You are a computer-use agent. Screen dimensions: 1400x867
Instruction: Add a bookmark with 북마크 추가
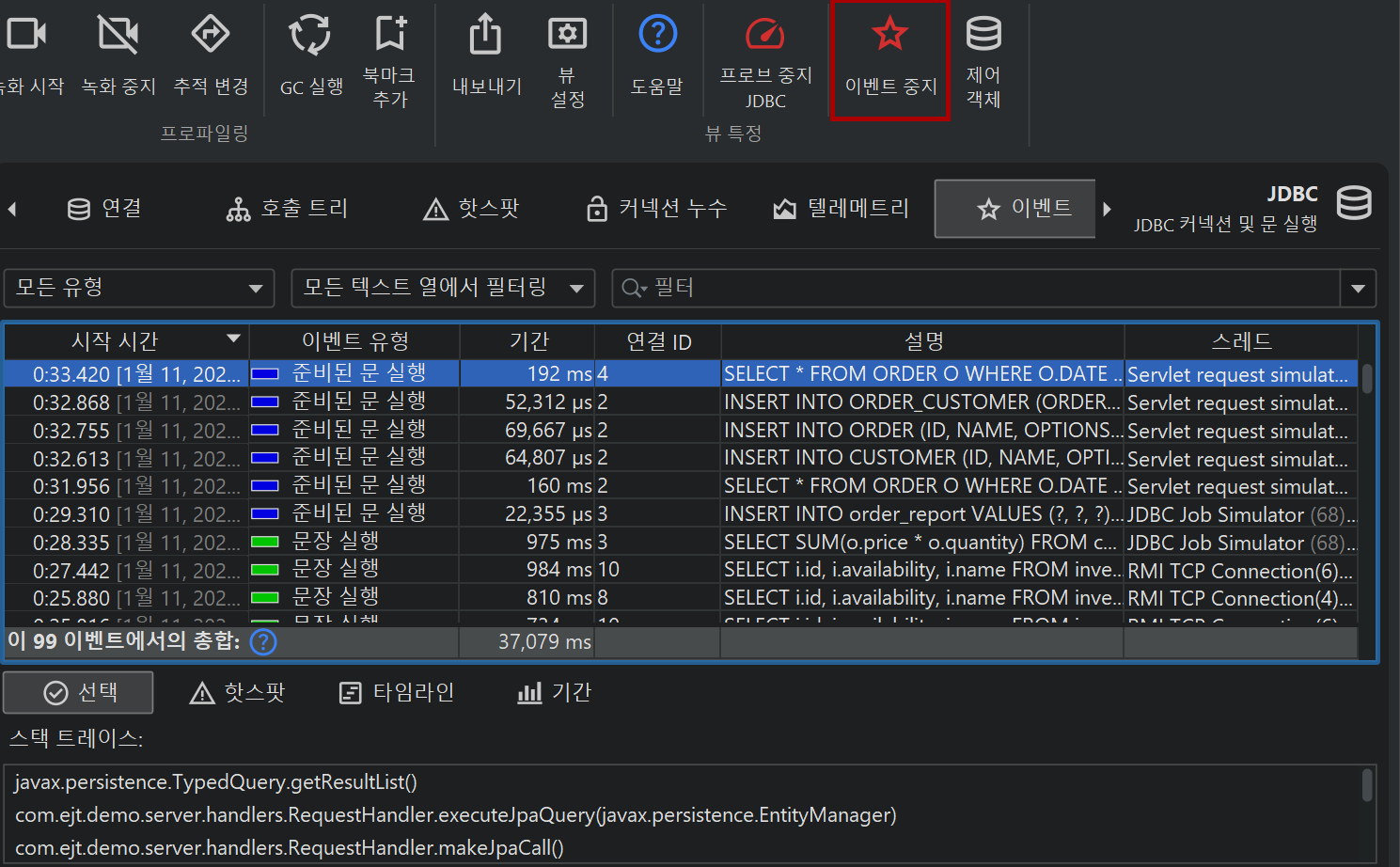tap(390, 34)
